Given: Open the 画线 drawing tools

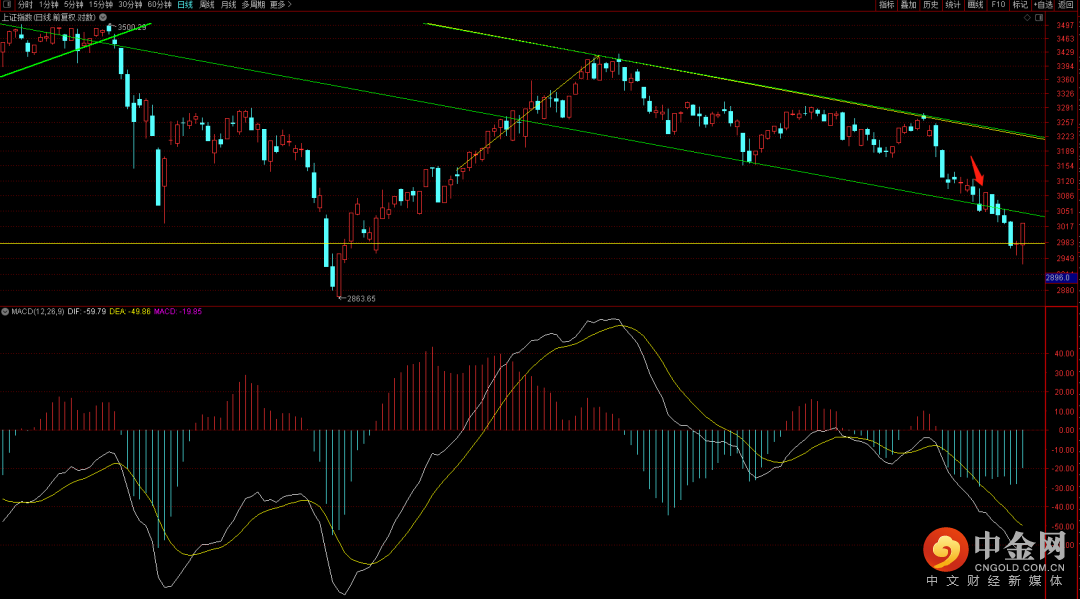Looking at the screenshot, I should 976,5.
